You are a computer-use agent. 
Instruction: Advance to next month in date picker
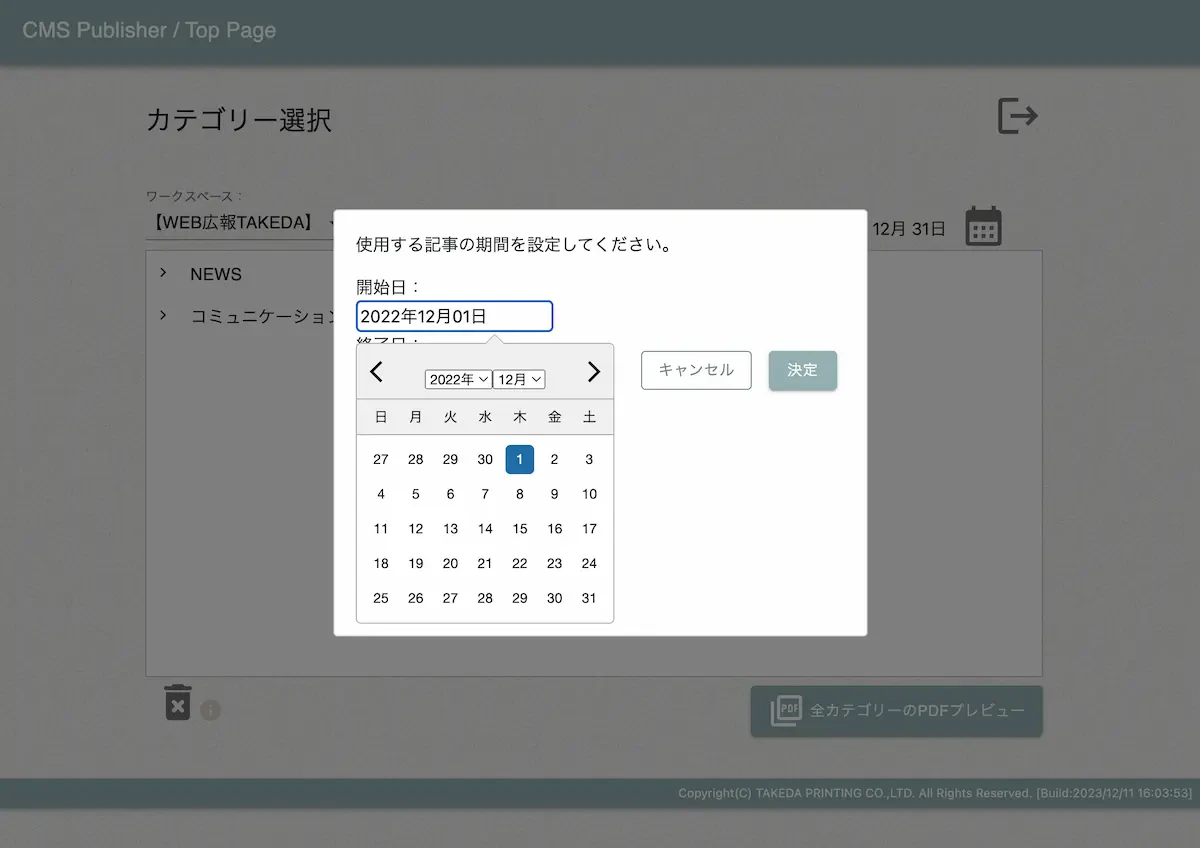(593, 372)
